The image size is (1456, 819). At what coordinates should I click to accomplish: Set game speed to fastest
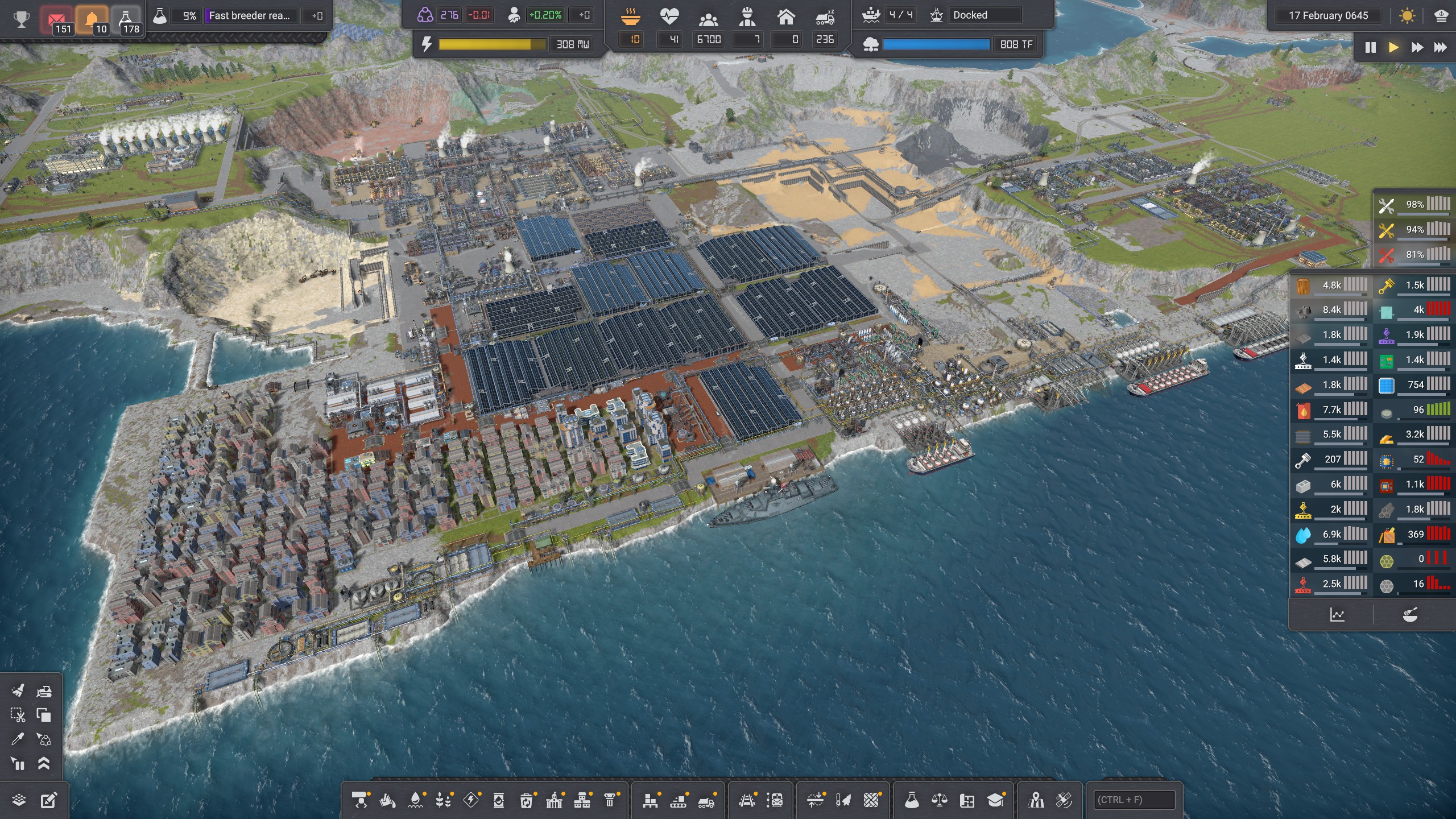(x=1440, y=47)
